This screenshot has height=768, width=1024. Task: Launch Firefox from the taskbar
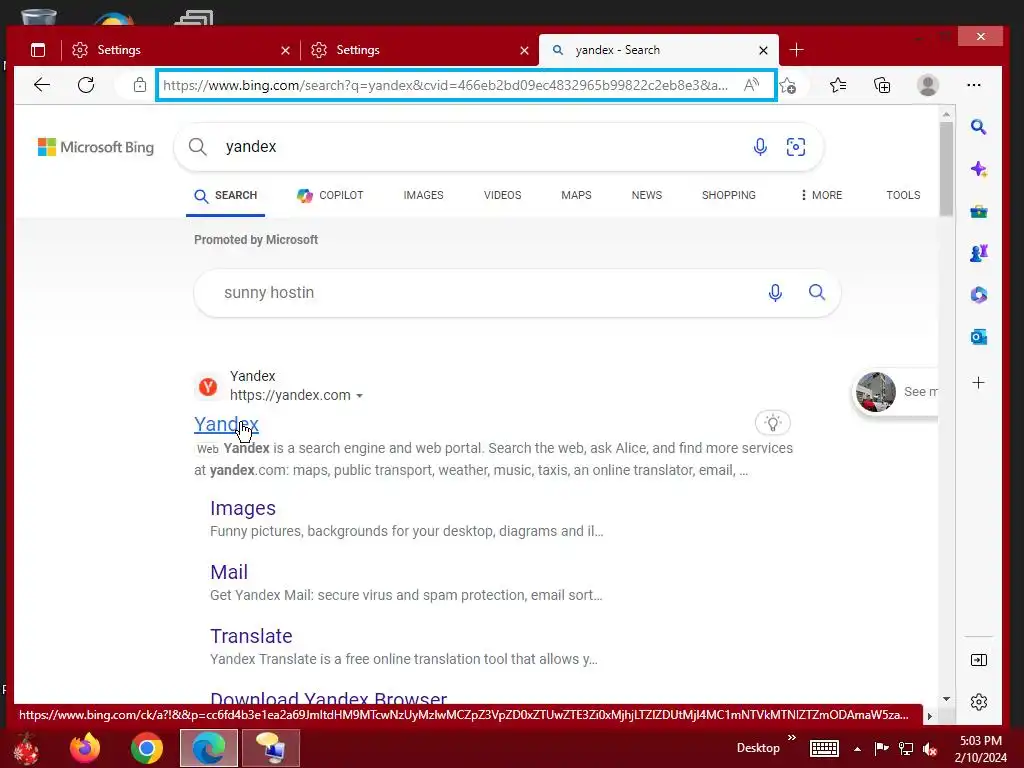tap(86, 748)
